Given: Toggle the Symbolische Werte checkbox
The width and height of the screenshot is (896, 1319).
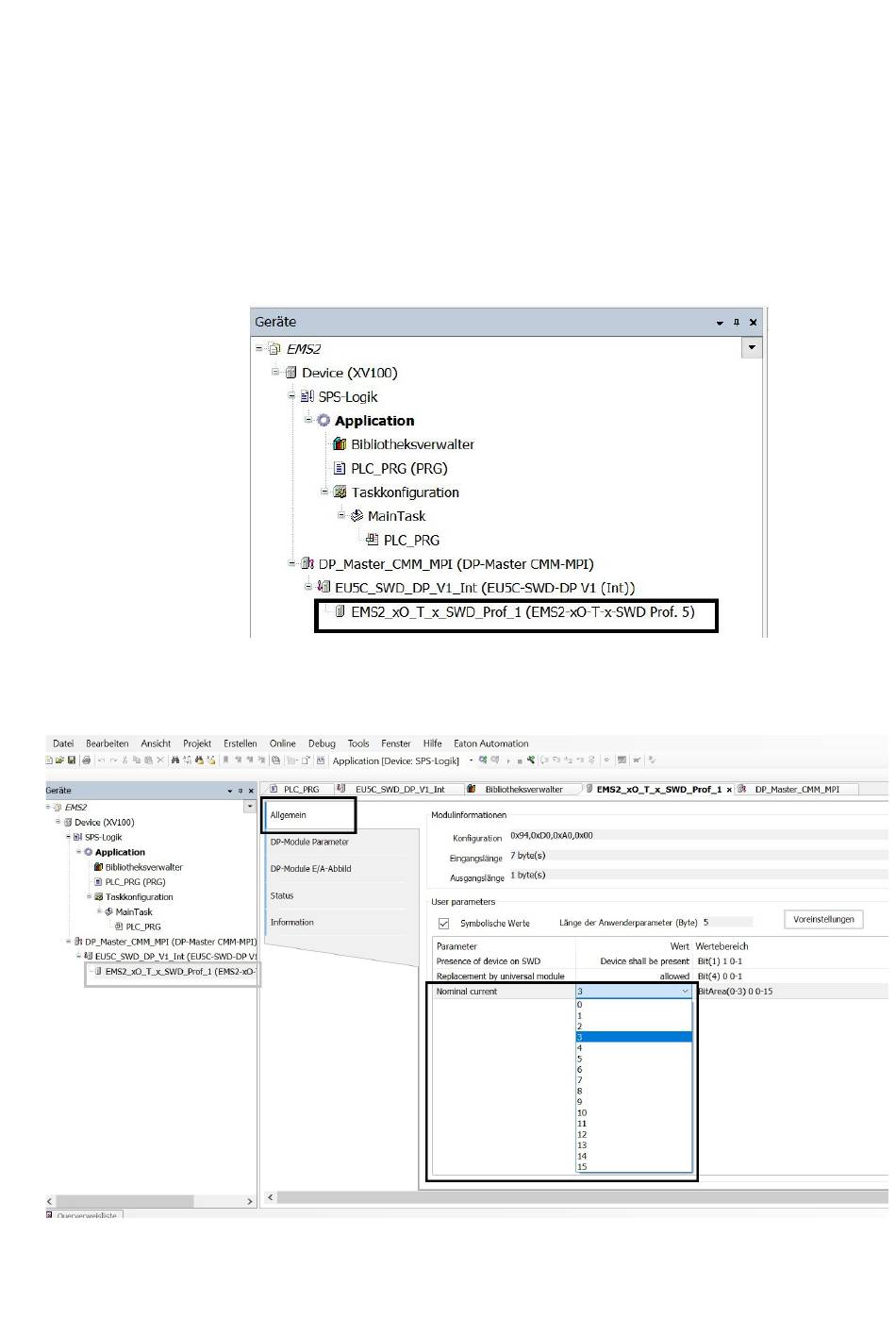Looking at the screenshot, I should [443, 924].
